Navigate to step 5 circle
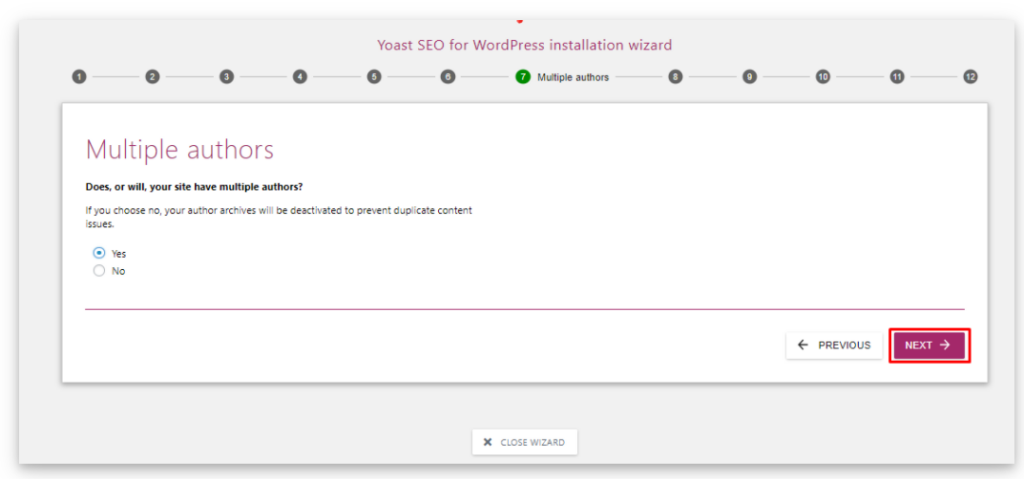Viewport: 1024px width, 479px height. click(374, 77)
